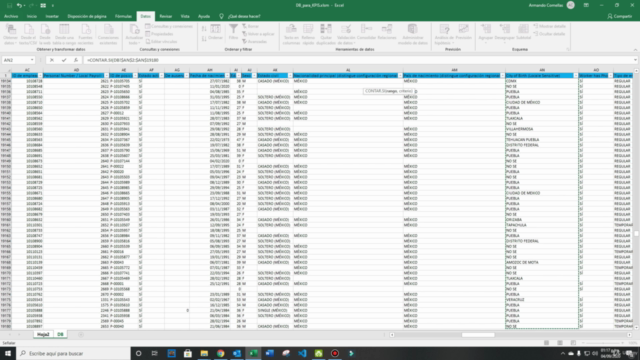Open Relaciones tool
Image resolution: width=640 pixels, height=360 pixels.
click(x=387, y=32)
